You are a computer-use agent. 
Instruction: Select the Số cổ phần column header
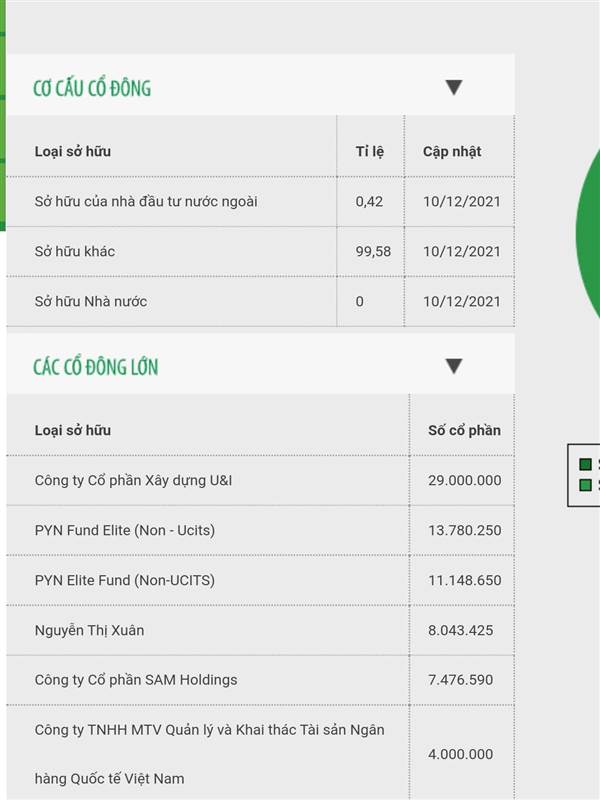pyautogui.click(x=464, y=430)
